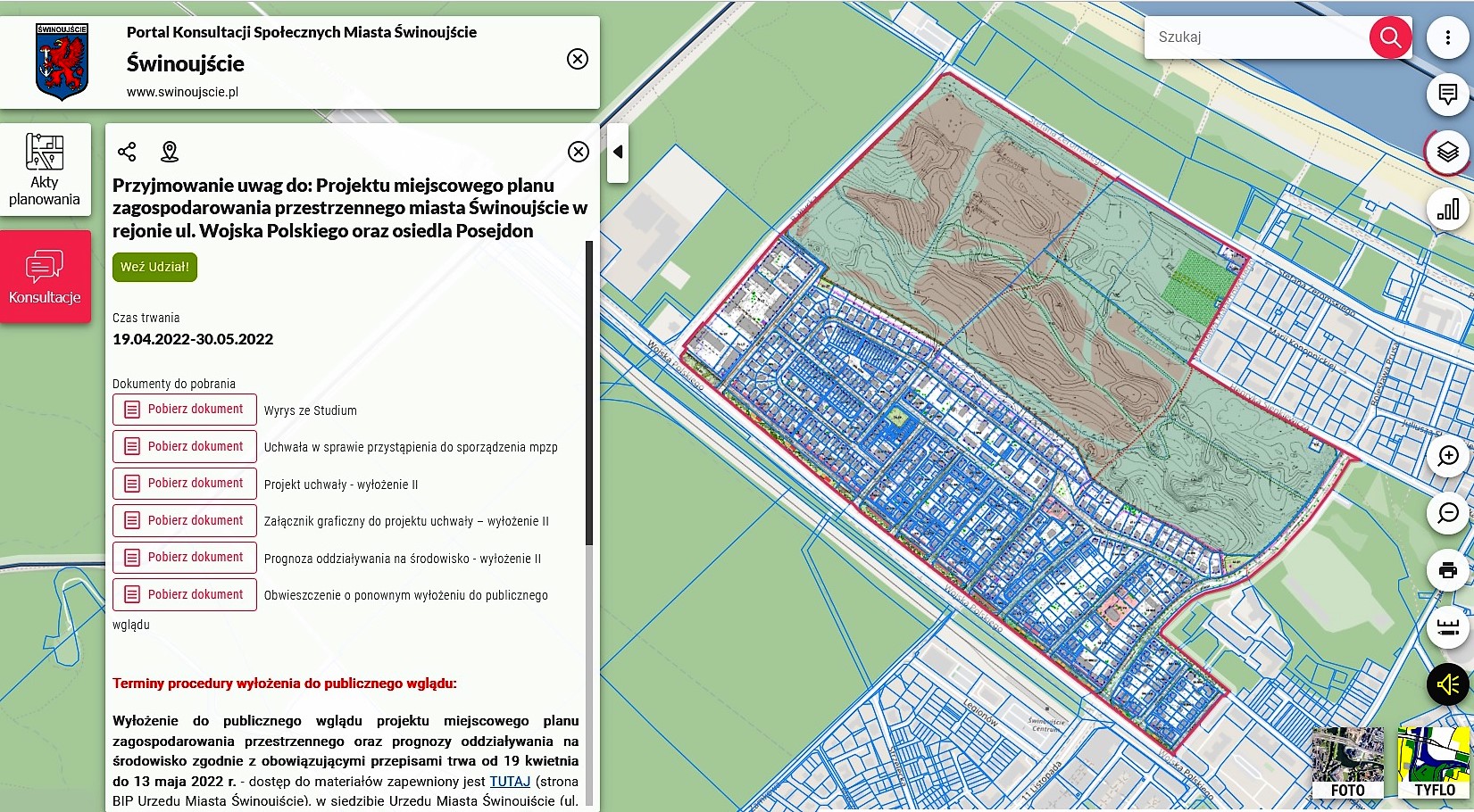Click the share icon in consultation panel
Viewport: 1474px width, 812px height.
[127, 152]
